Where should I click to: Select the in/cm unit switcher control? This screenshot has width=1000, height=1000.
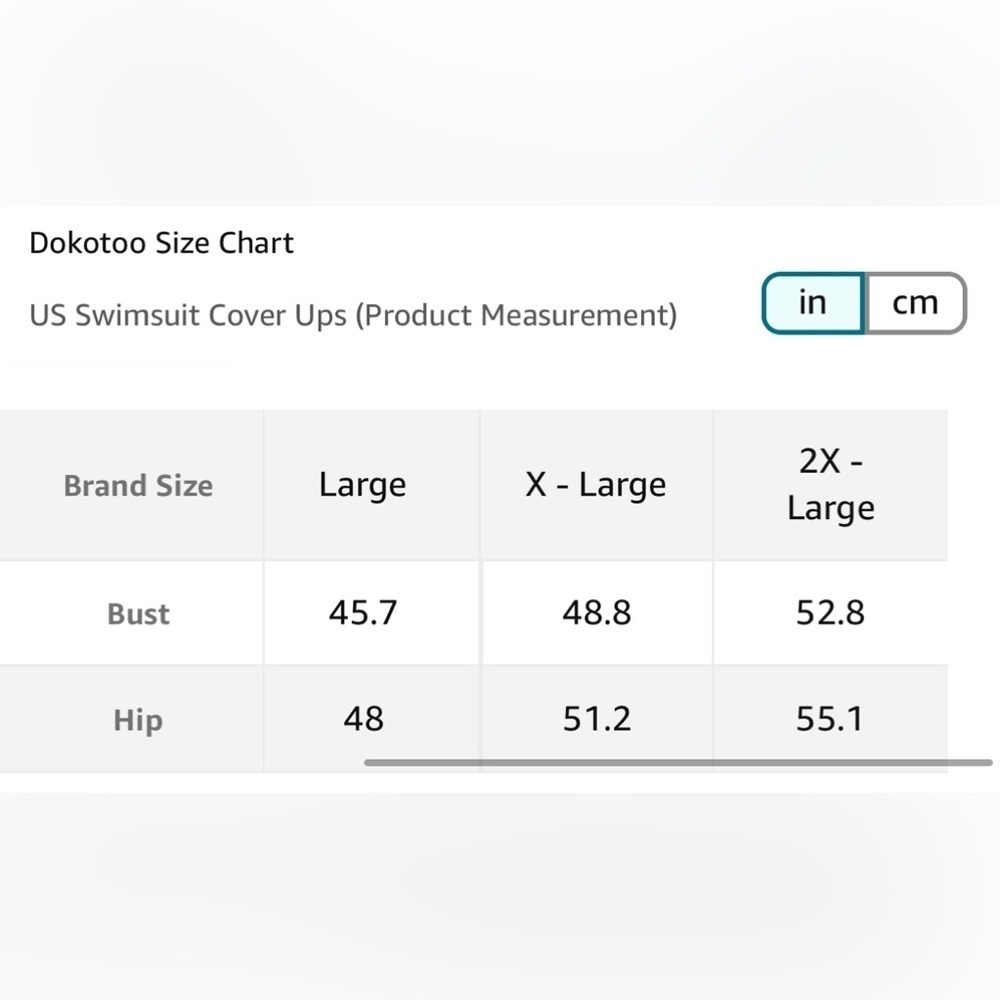point(863,302)
